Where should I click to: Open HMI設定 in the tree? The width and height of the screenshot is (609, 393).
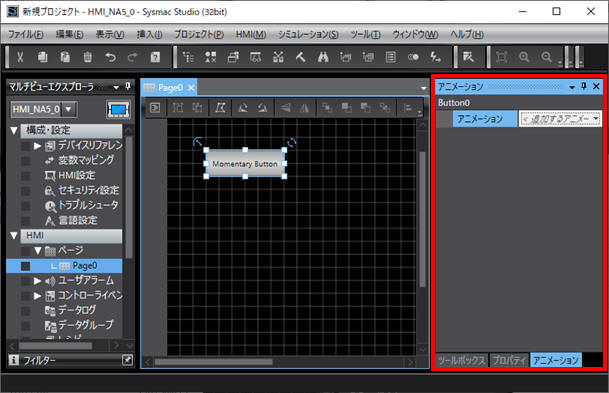[77, 175]
